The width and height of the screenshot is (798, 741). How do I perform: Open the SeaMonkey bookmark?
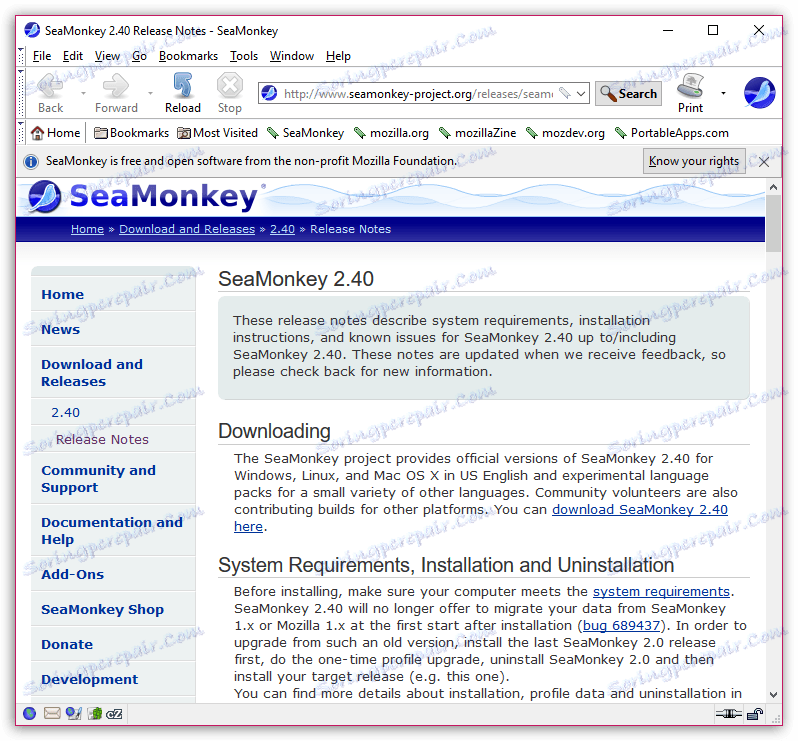(305, 133)
